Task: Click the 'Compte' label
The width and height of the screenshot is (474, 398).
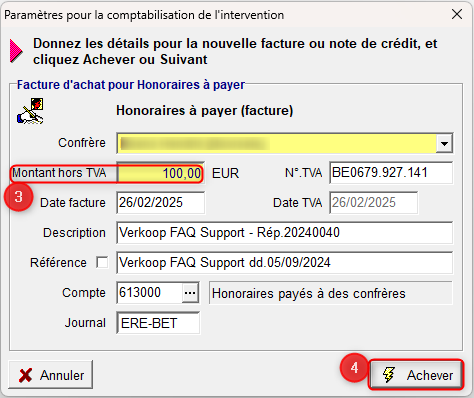Action: [x=84, y=293]
